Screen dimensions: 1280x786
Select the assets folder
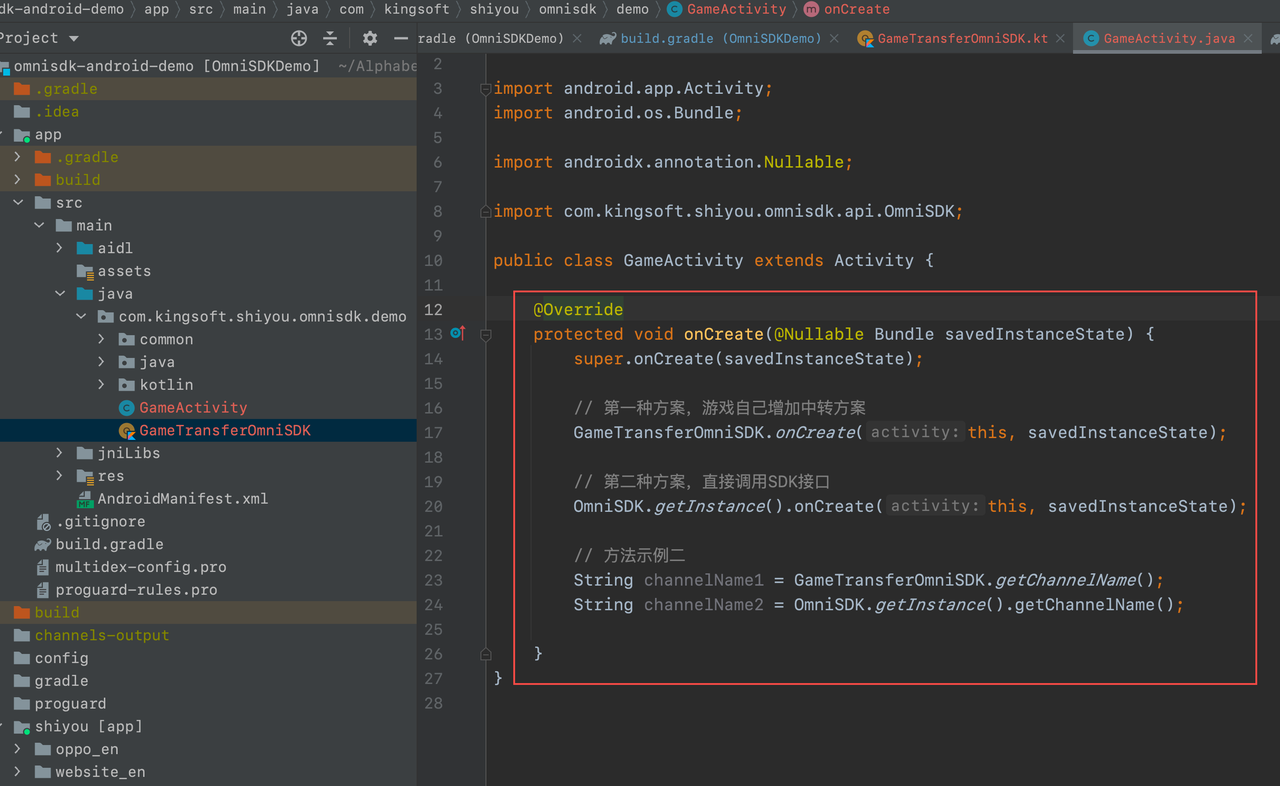click(124, 271)
